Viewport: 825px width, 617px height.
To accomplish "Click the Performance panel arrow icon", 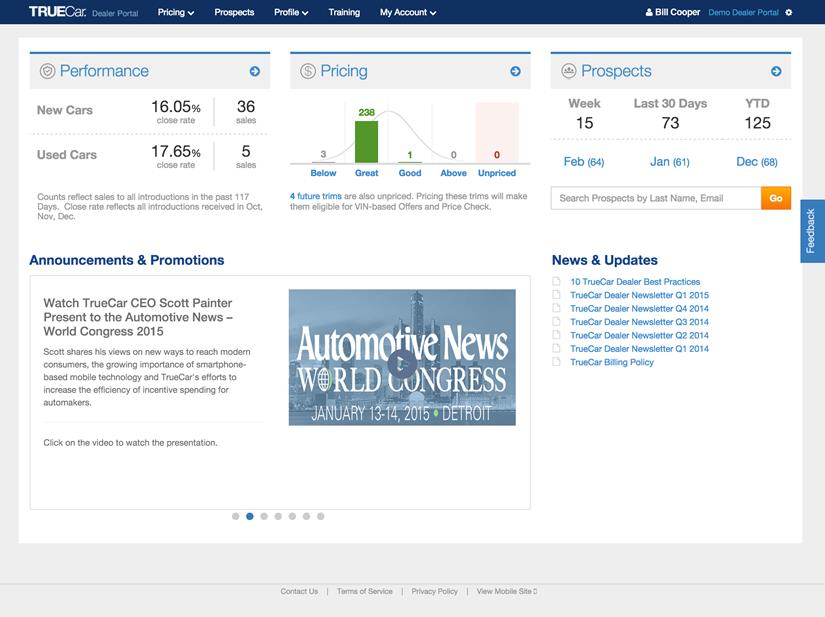I will (255, 71).
